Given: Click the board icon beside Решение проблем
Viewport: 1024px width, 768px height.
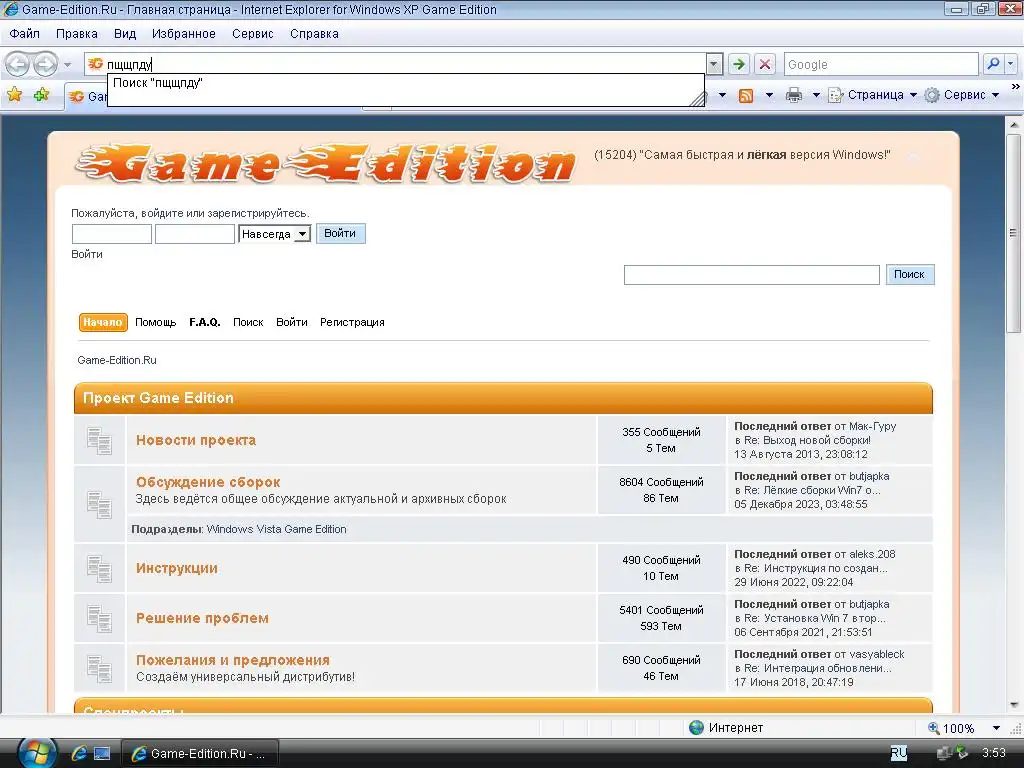Looking at the screenshot, I should pos(99,618).
